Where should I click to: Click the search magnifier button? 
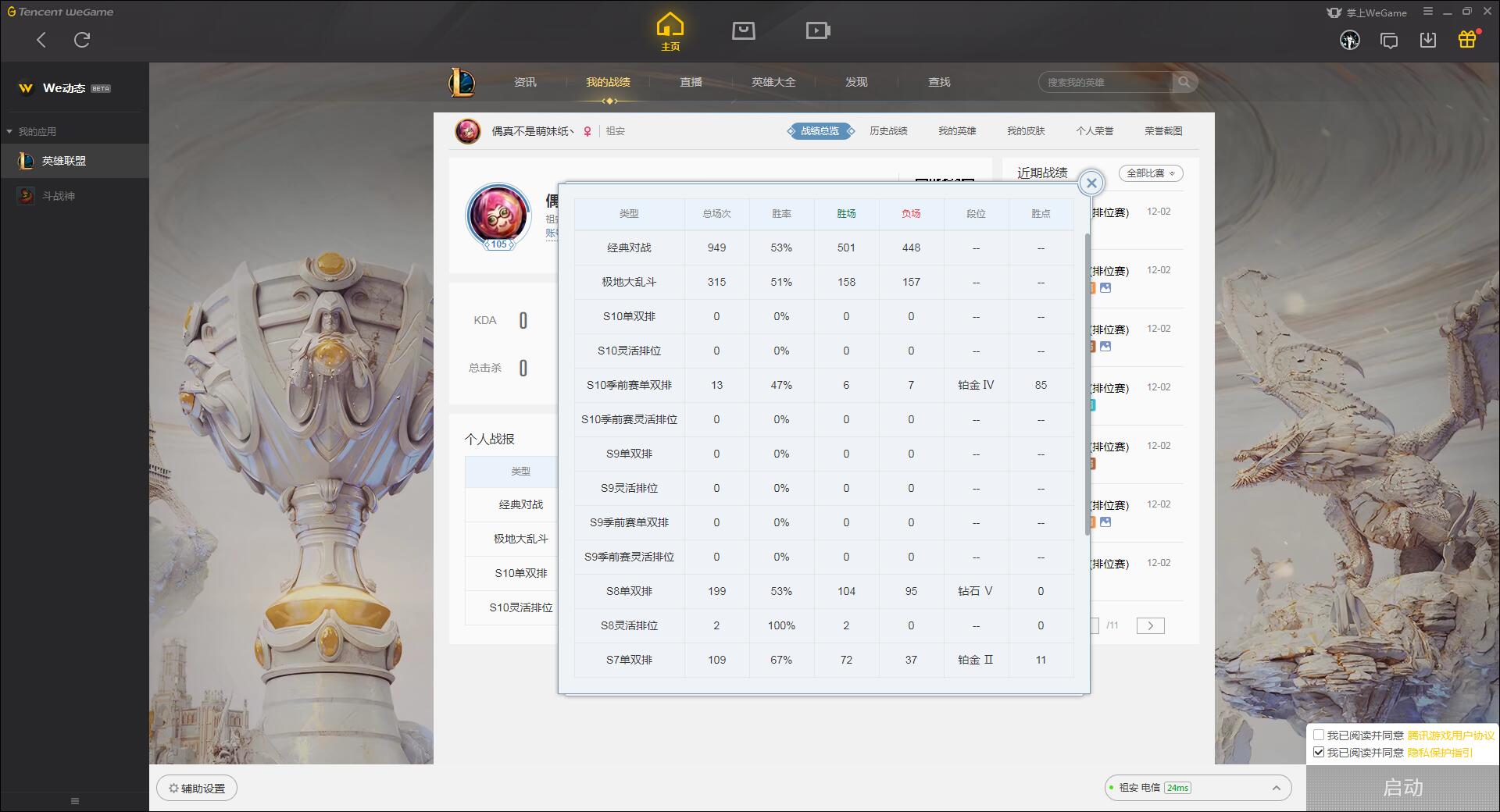(1184, 82)
